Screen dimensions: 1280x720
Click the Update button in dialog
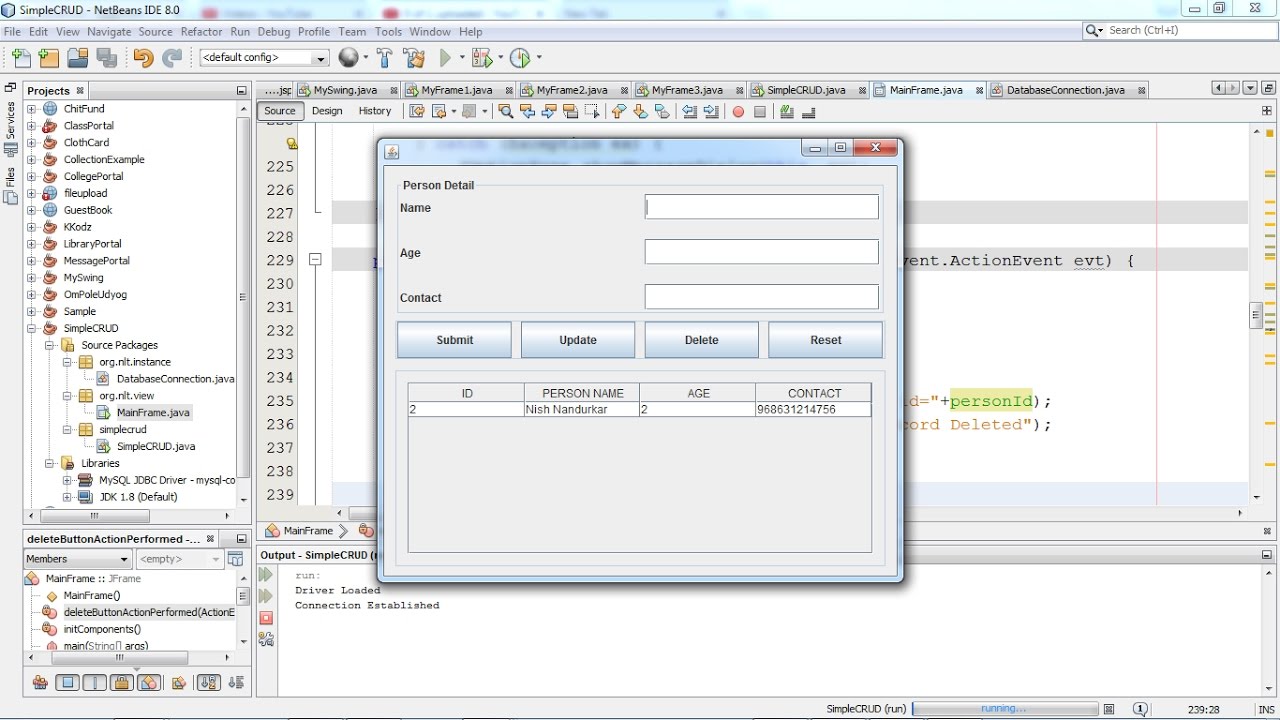[x=578, y=340]
